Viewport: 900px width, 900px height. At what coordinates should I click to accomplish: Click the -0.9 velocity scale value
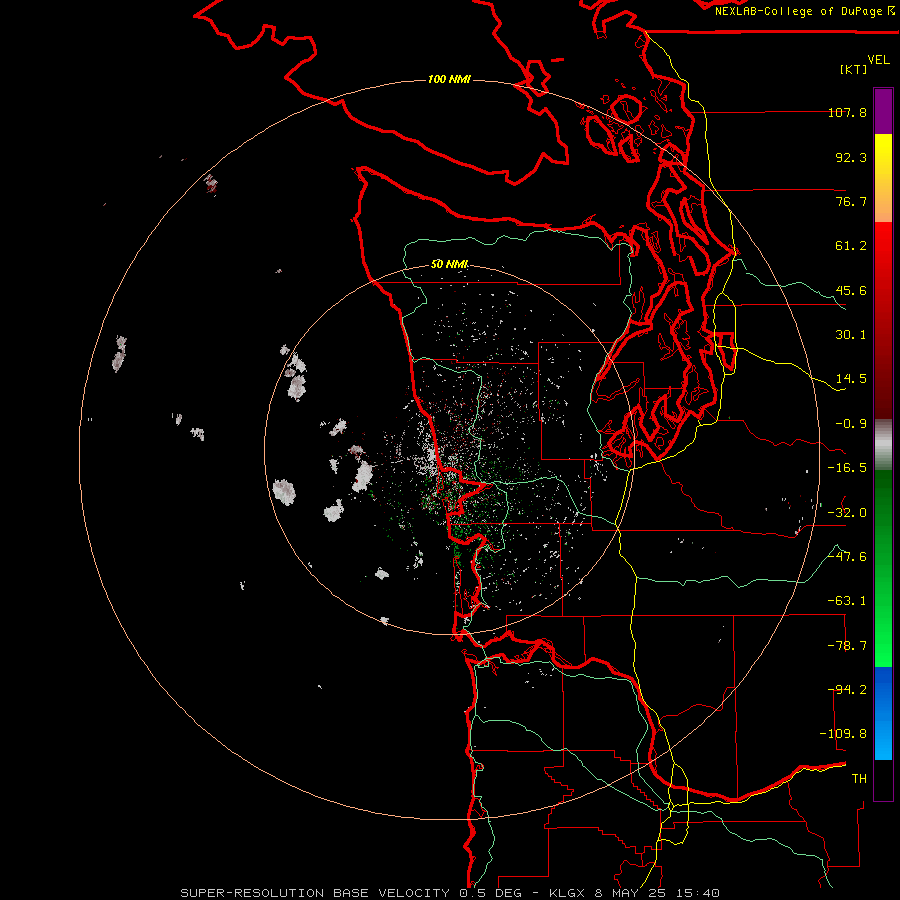pyautogui.click(x=851, y=424)
